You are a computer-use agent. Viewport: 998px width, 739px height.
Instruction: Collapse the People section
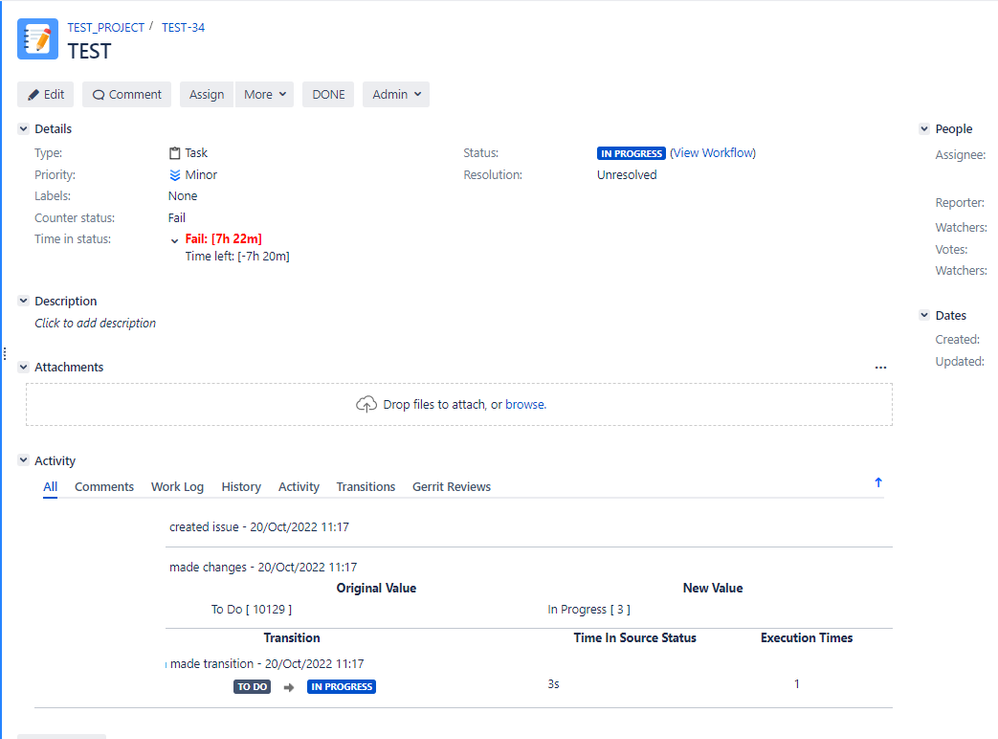(924, 129)
